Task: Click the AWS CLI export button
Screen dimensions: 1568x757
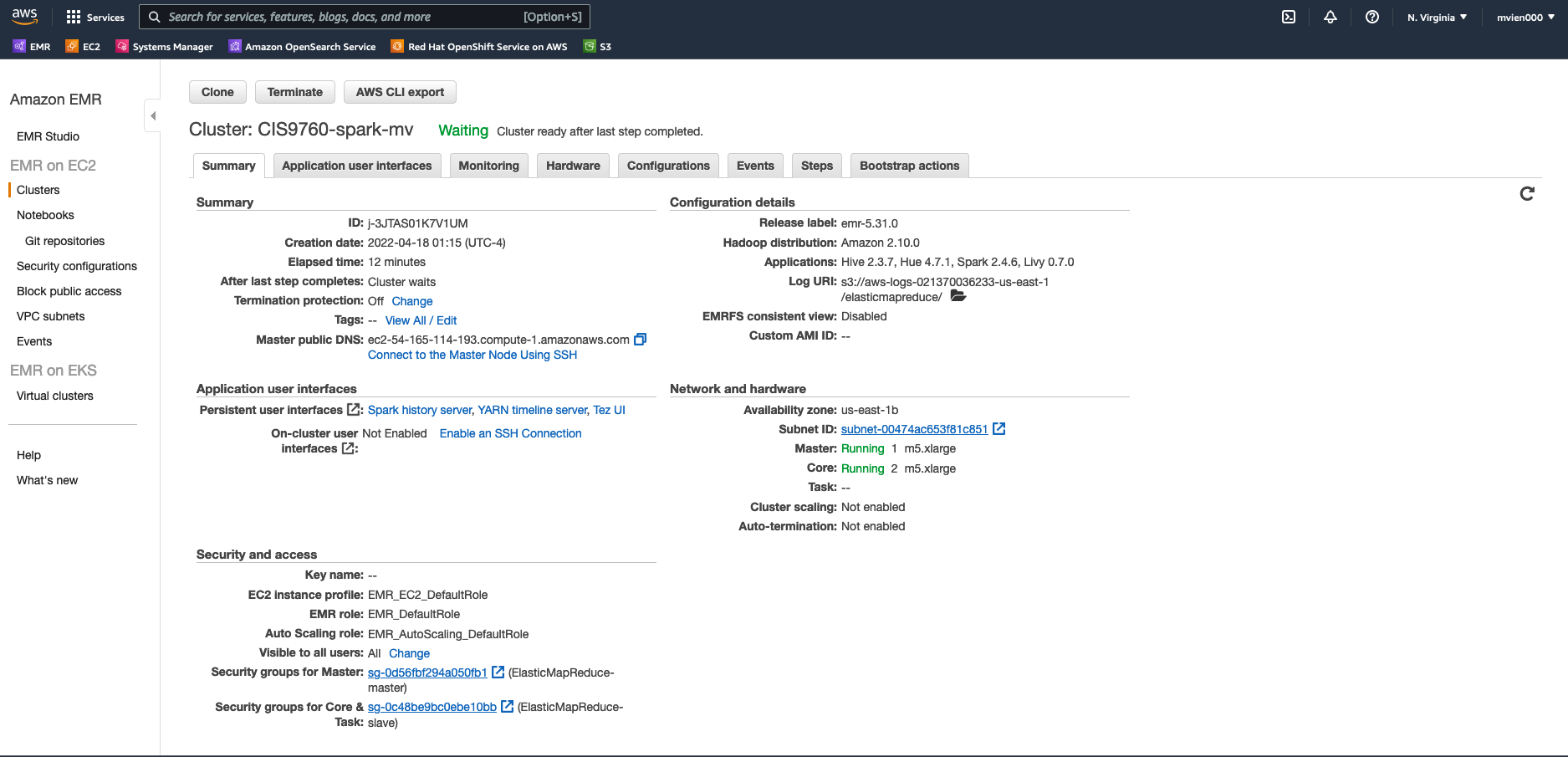Action: [x=400, y=92]
